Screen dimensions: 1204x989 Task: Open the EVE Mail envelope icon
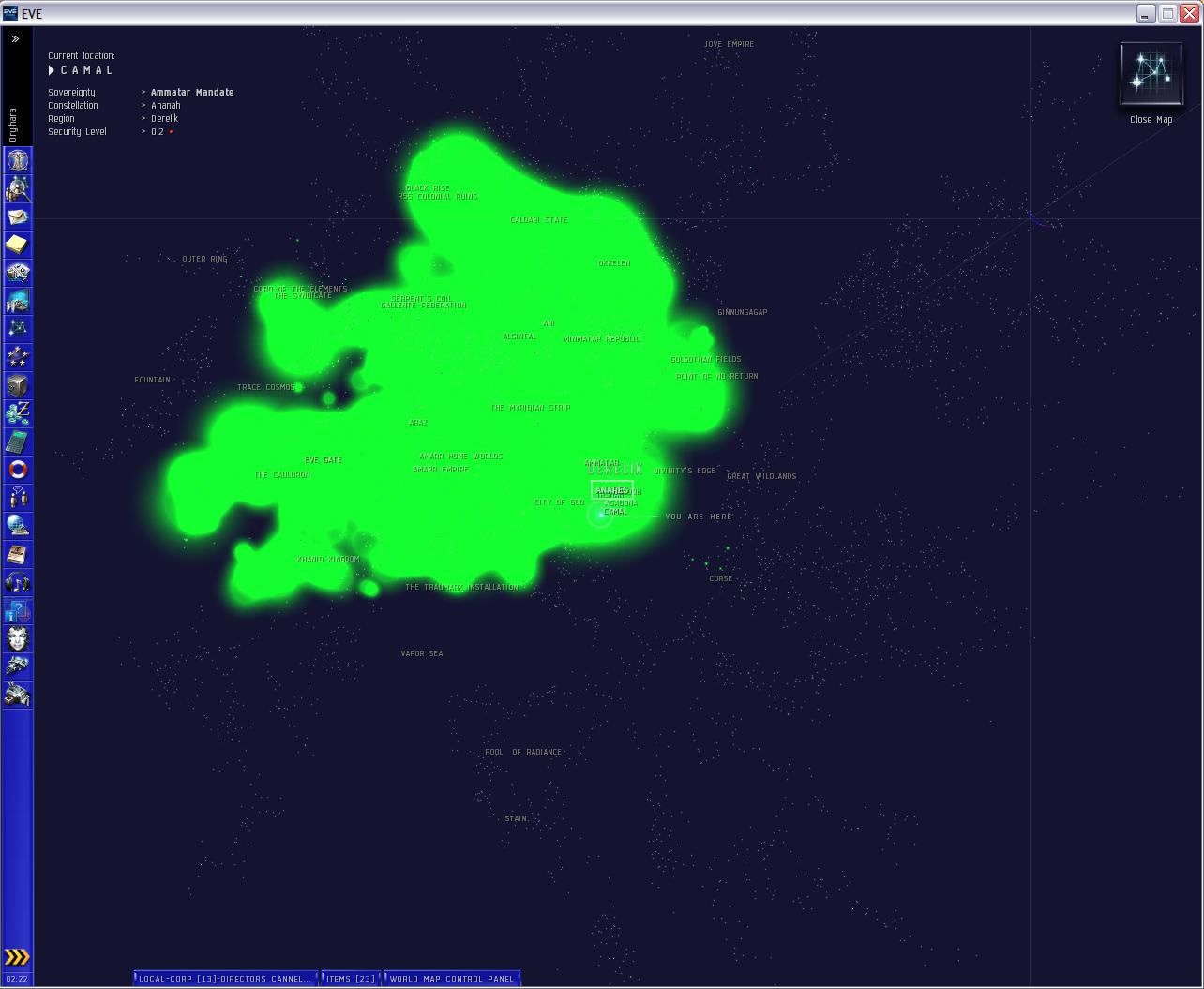click(17, 217)
